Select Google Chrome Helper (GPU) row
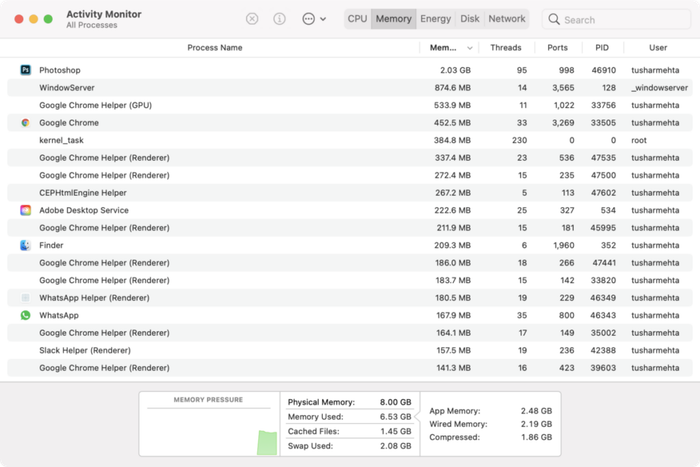 [350, 105]
